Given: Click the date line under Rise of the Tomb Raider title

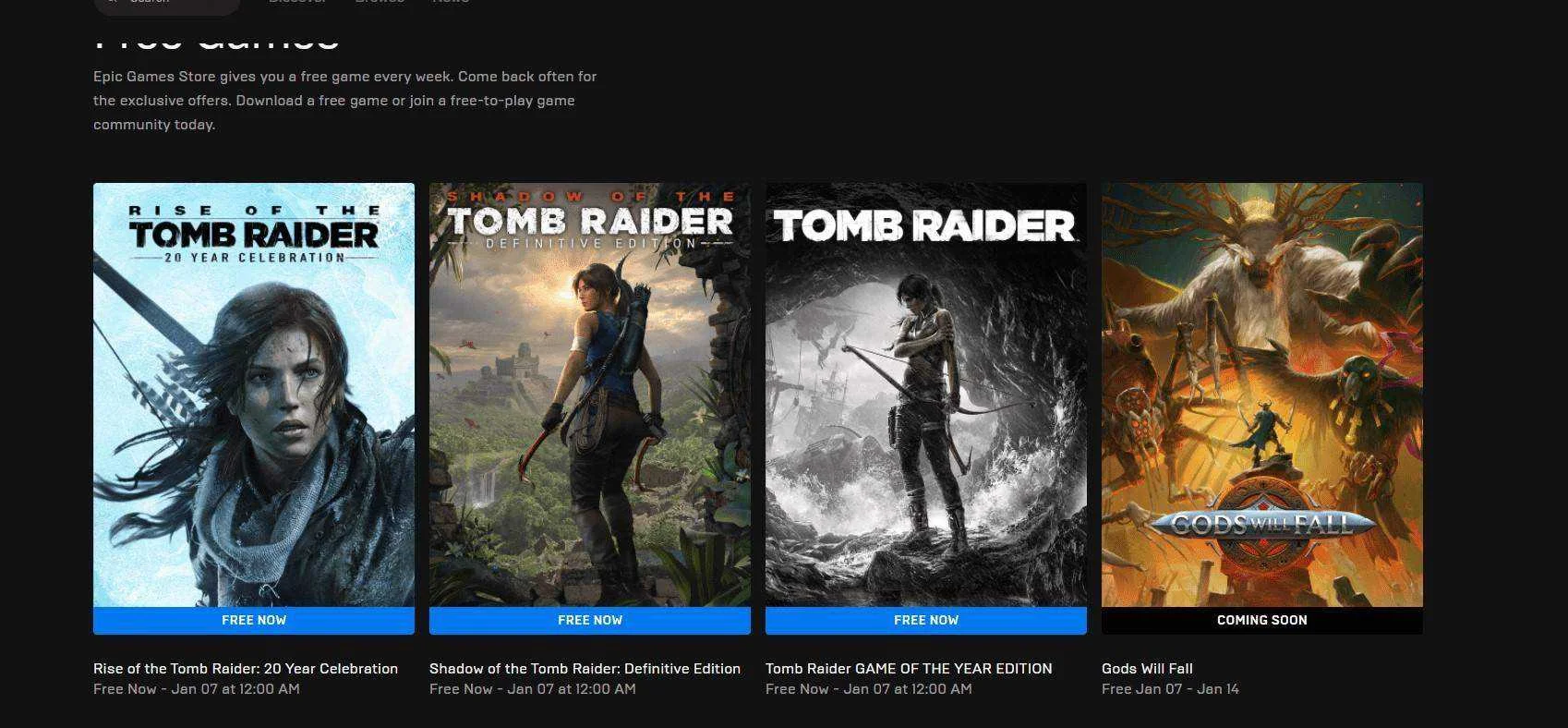Looking at the screenshot, I should coord(197,689).
